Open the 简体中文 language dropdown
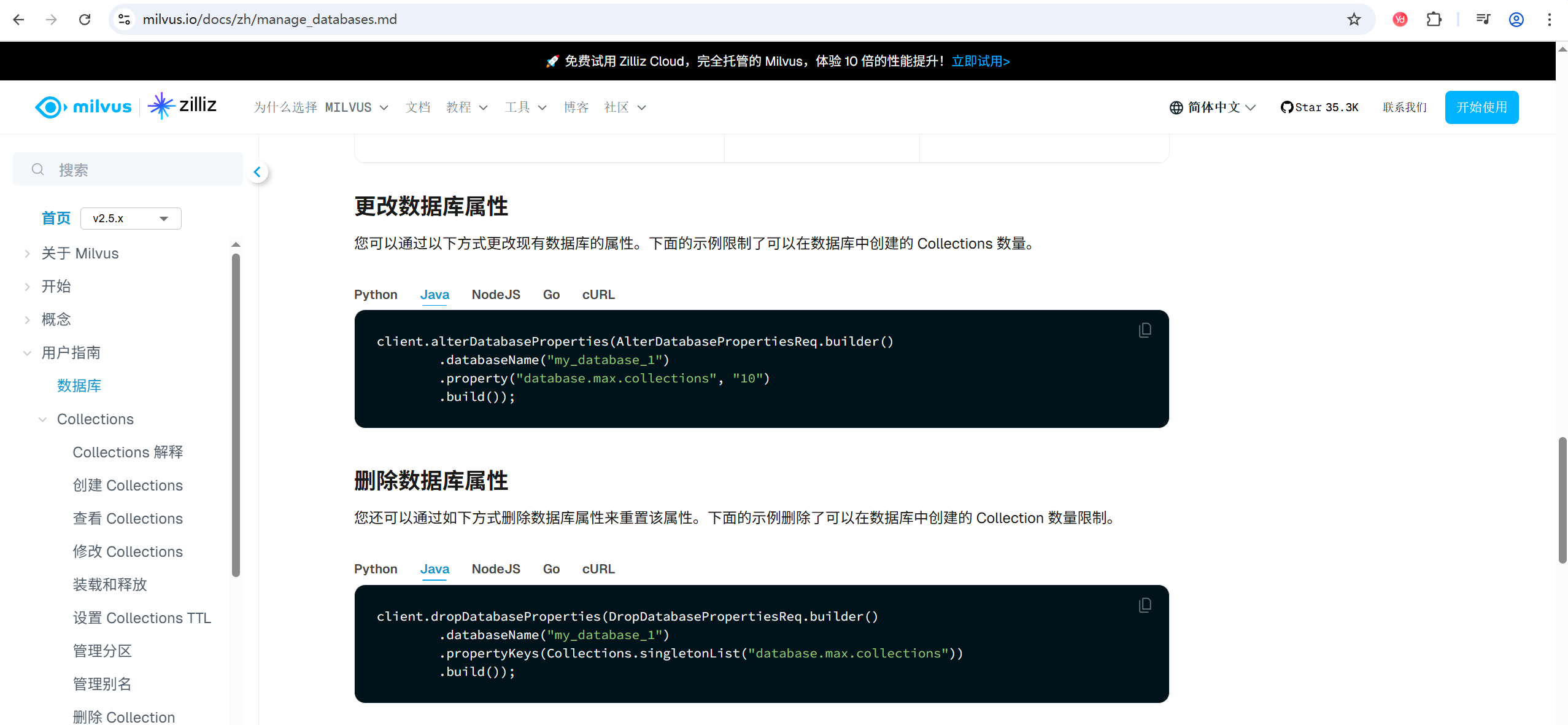 click(1213, 107)
